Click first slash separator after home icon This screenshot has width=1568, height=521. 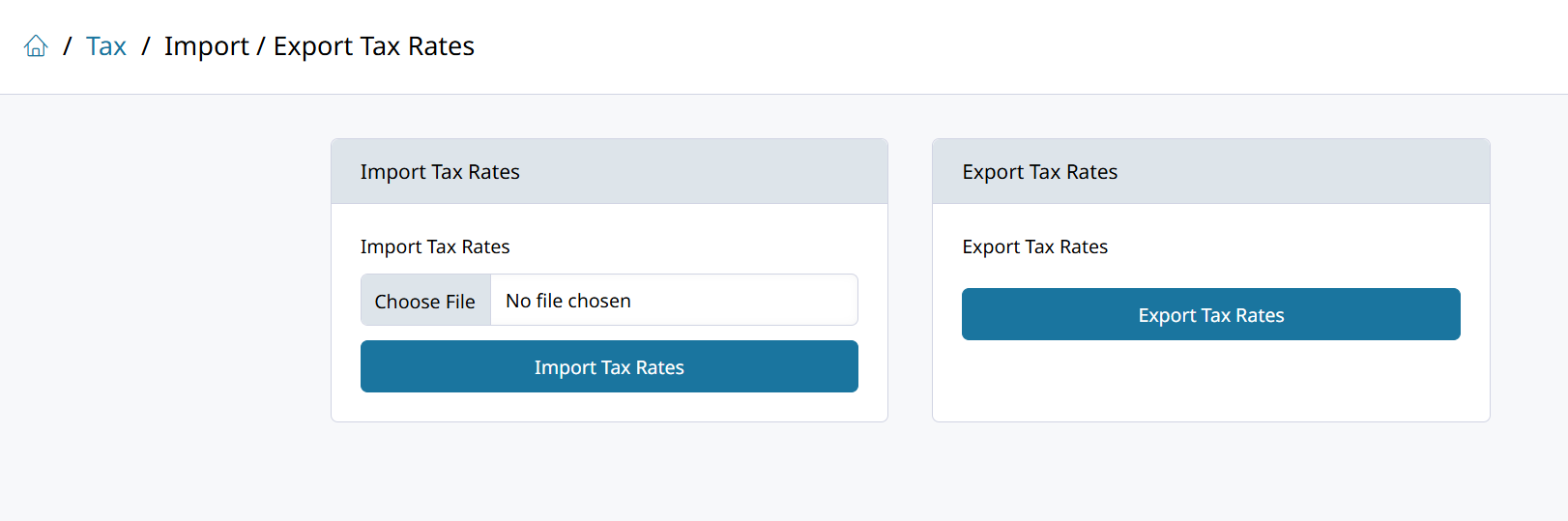[68, 46]
